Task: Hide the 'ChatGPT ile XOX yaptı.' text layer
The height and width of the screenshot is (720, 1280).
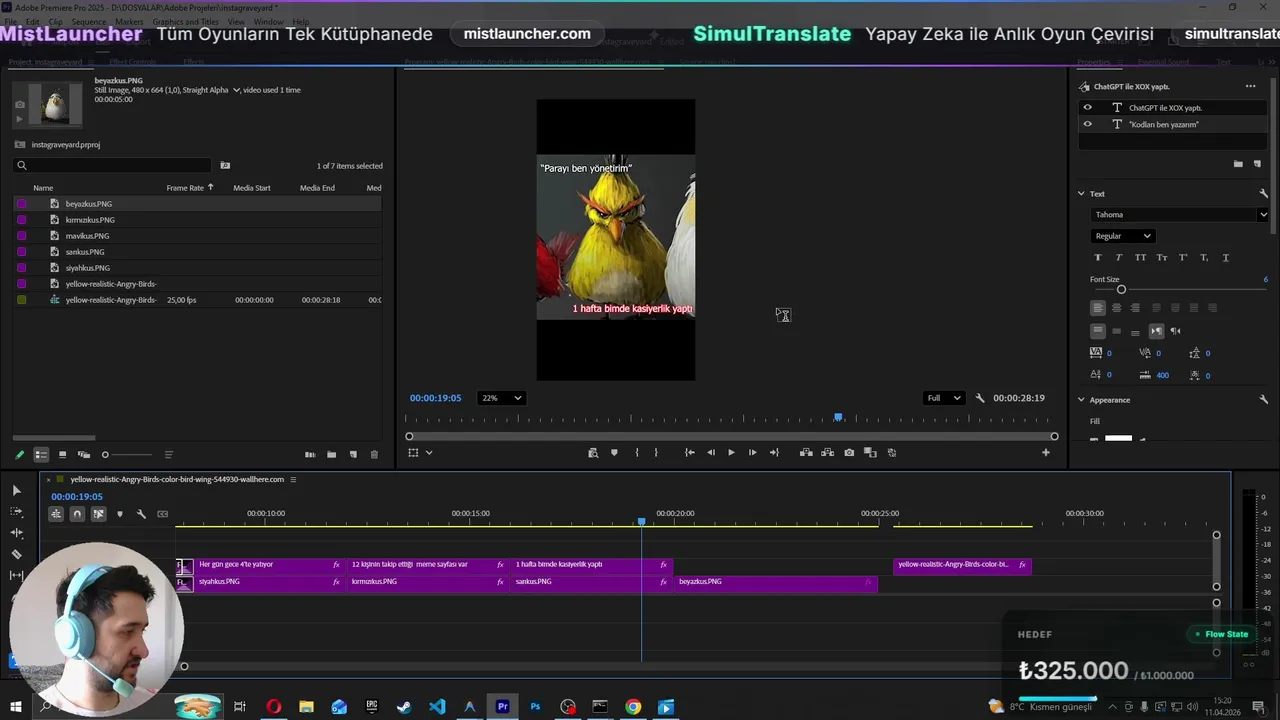Action: point(1087,108)
